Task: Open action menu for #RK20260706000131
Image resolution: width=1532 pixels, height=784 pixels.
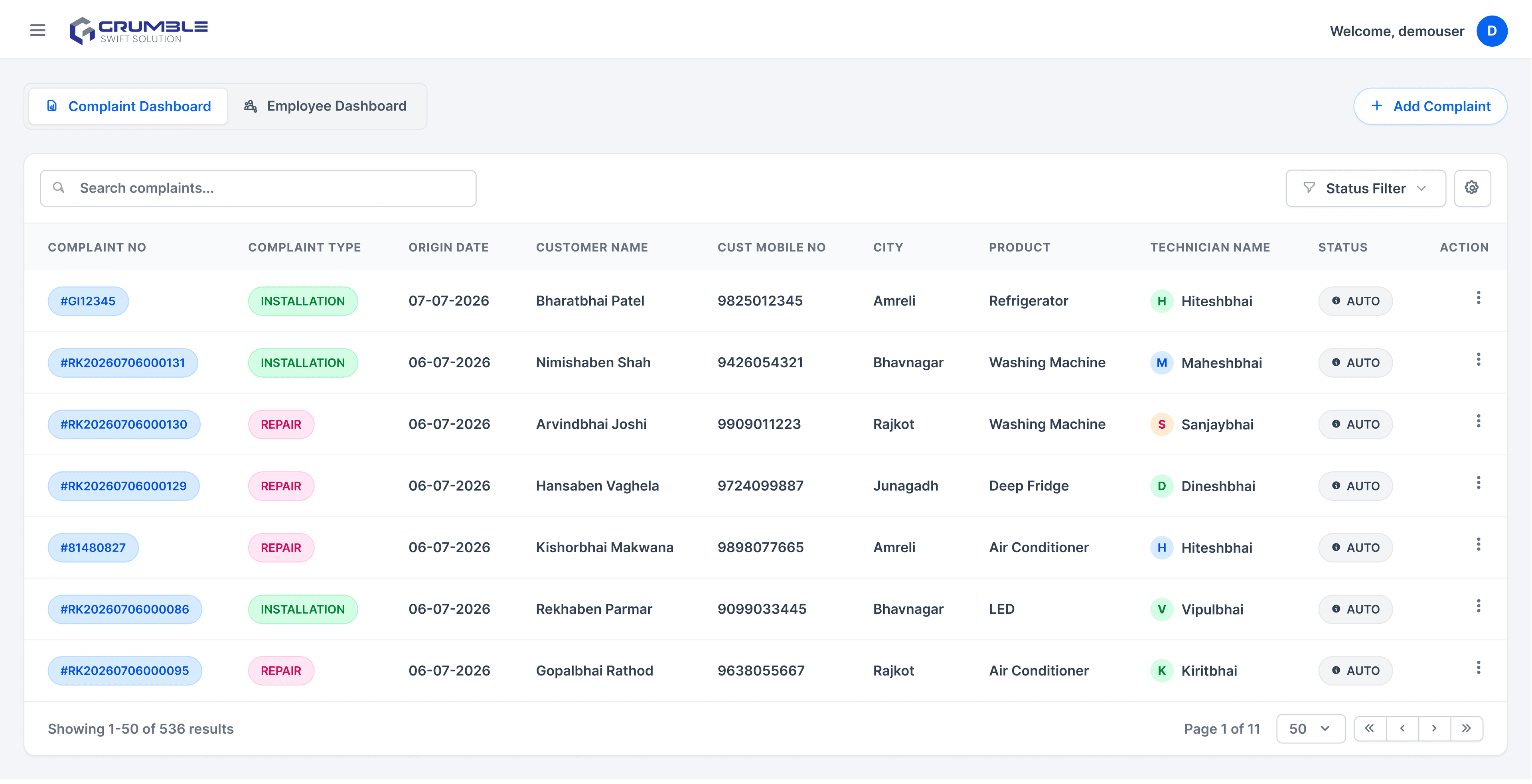Action: pos(1478,360)
